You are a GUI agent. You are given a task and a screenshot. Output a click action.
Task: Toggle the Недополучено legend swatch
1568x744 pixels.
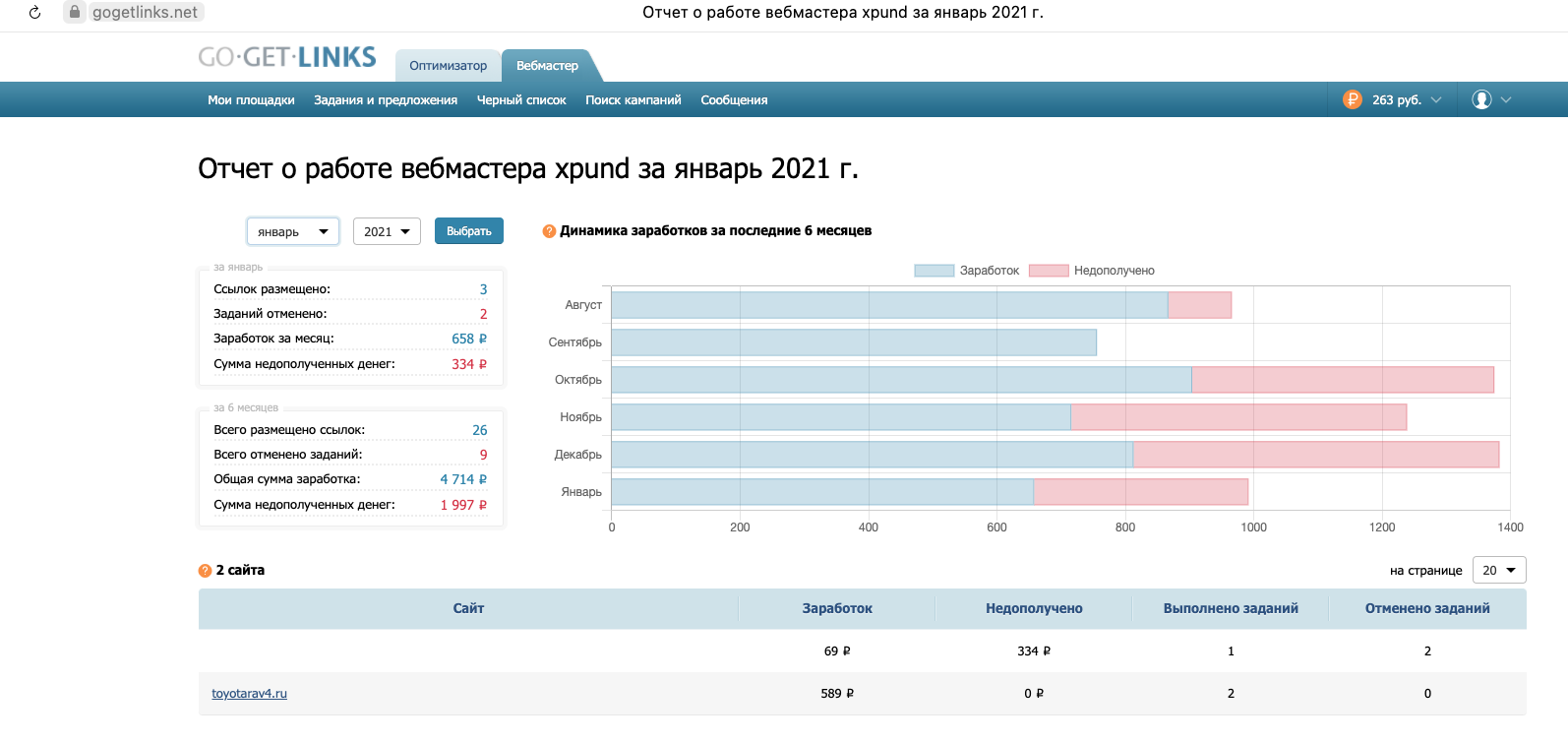tap(1049, 271)
